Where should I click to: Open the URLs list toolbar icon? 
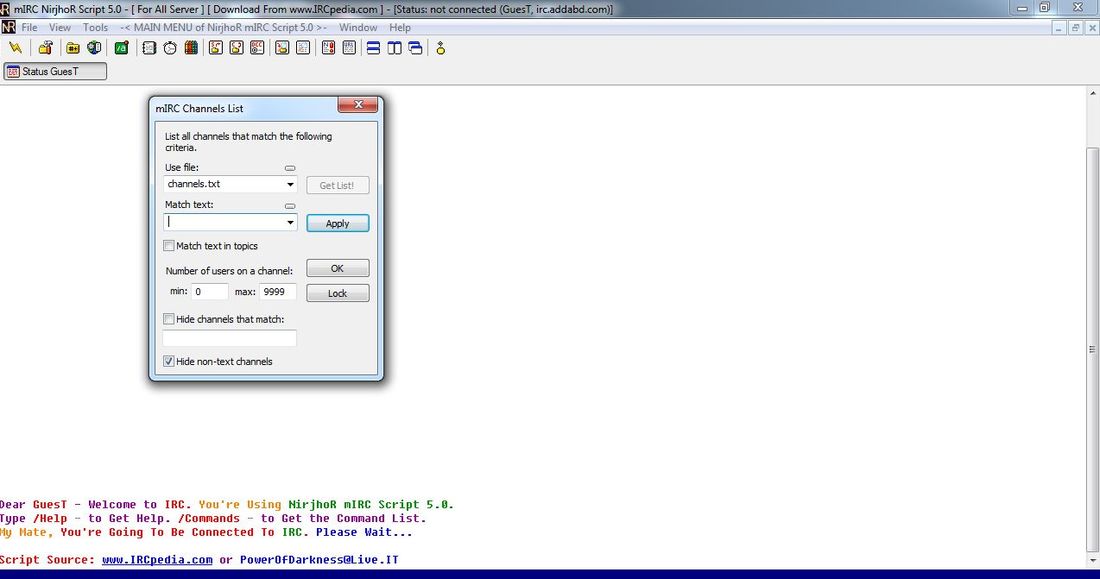tap(349, 48)
